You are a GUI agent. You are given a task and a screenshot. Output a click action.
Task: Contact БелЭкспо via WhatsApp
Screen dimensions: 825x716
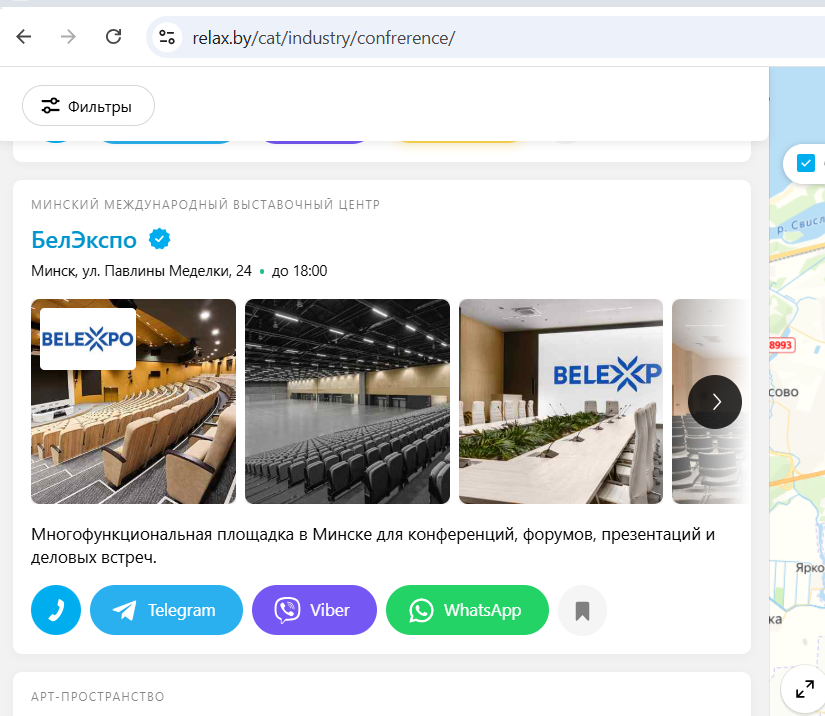467,610
